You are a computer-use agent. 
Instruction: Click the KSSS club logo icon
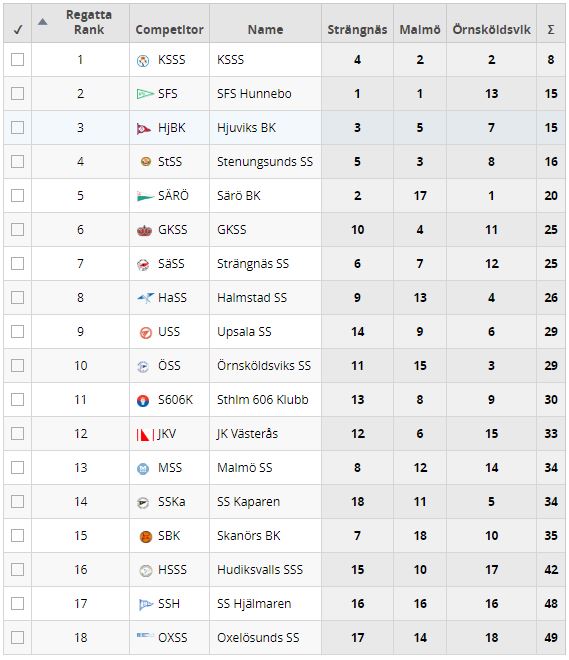click(x=143, y=61)
